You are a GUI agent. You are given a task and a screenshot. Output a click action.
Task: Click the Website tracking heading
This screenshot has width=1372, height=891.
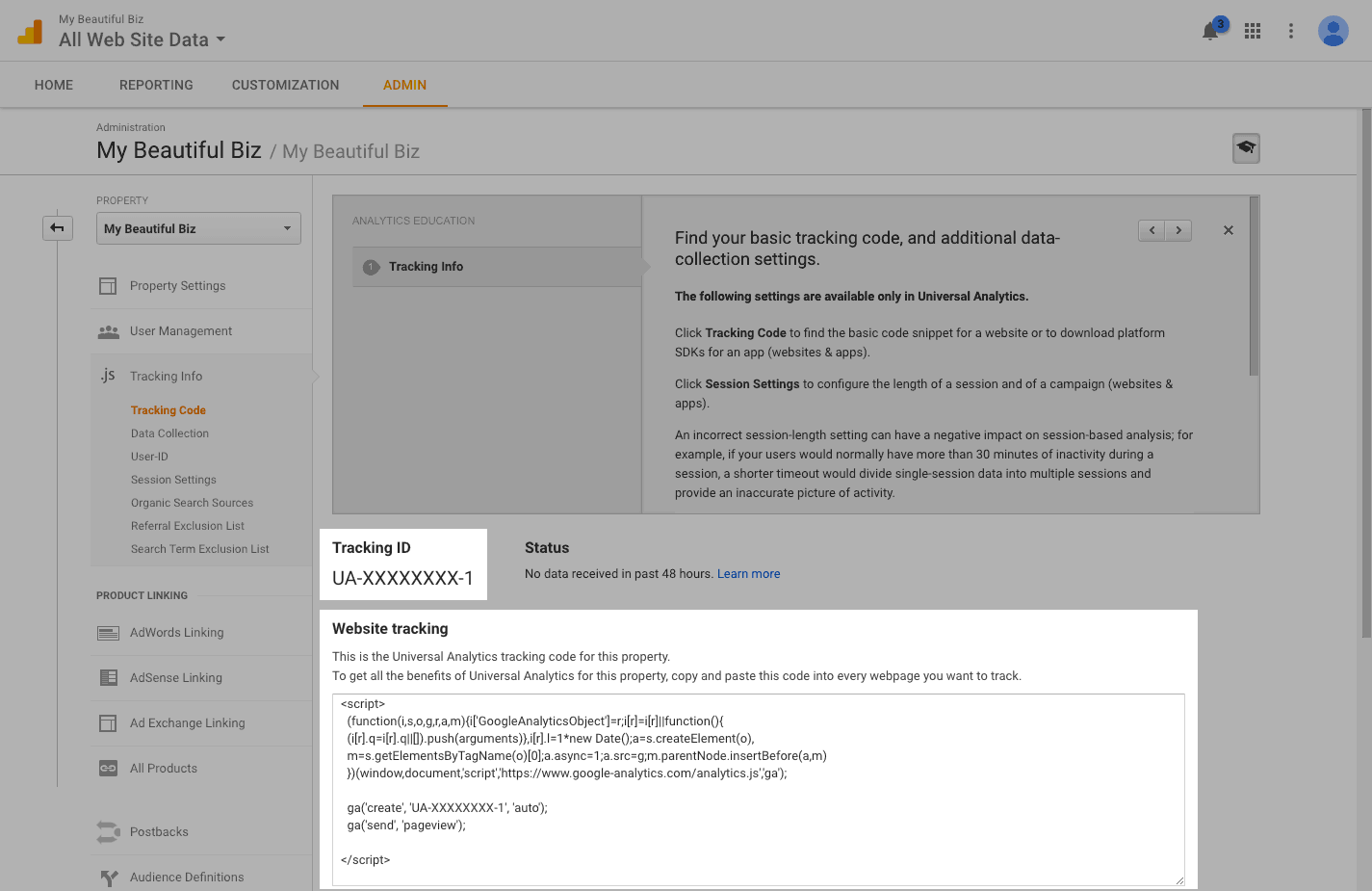pyautogui.click(x=390, y=629)
